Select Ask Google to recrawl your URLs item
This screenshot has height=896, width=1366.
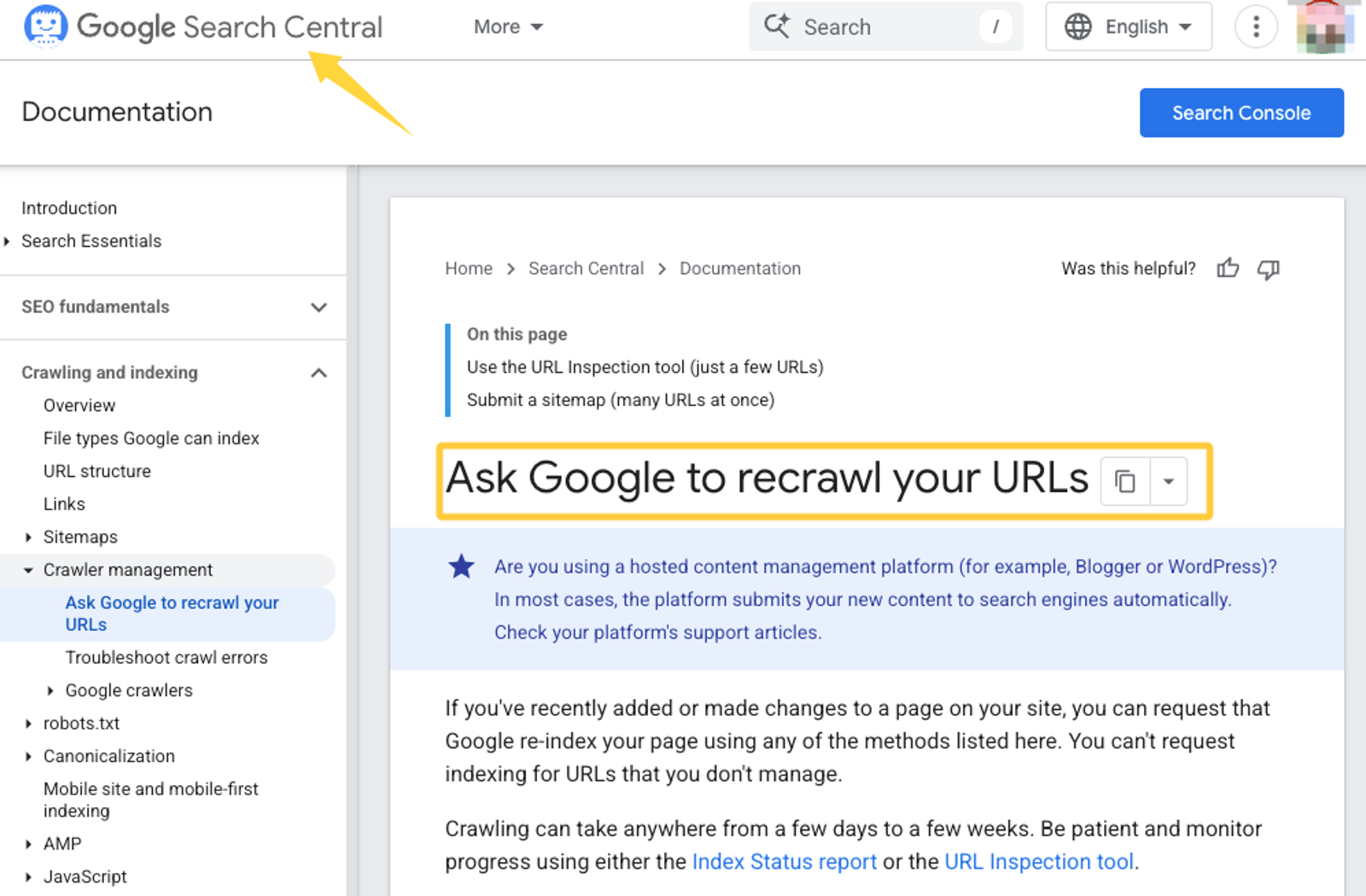[x=172, y=614]
